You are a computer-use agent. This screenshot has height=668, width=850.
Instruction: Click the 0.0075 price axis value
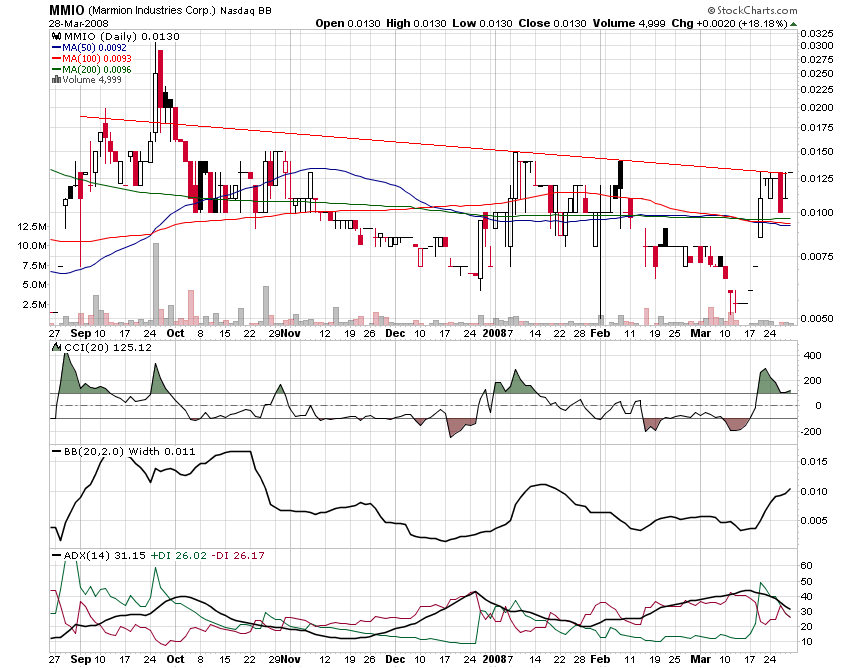coord(817,256)
